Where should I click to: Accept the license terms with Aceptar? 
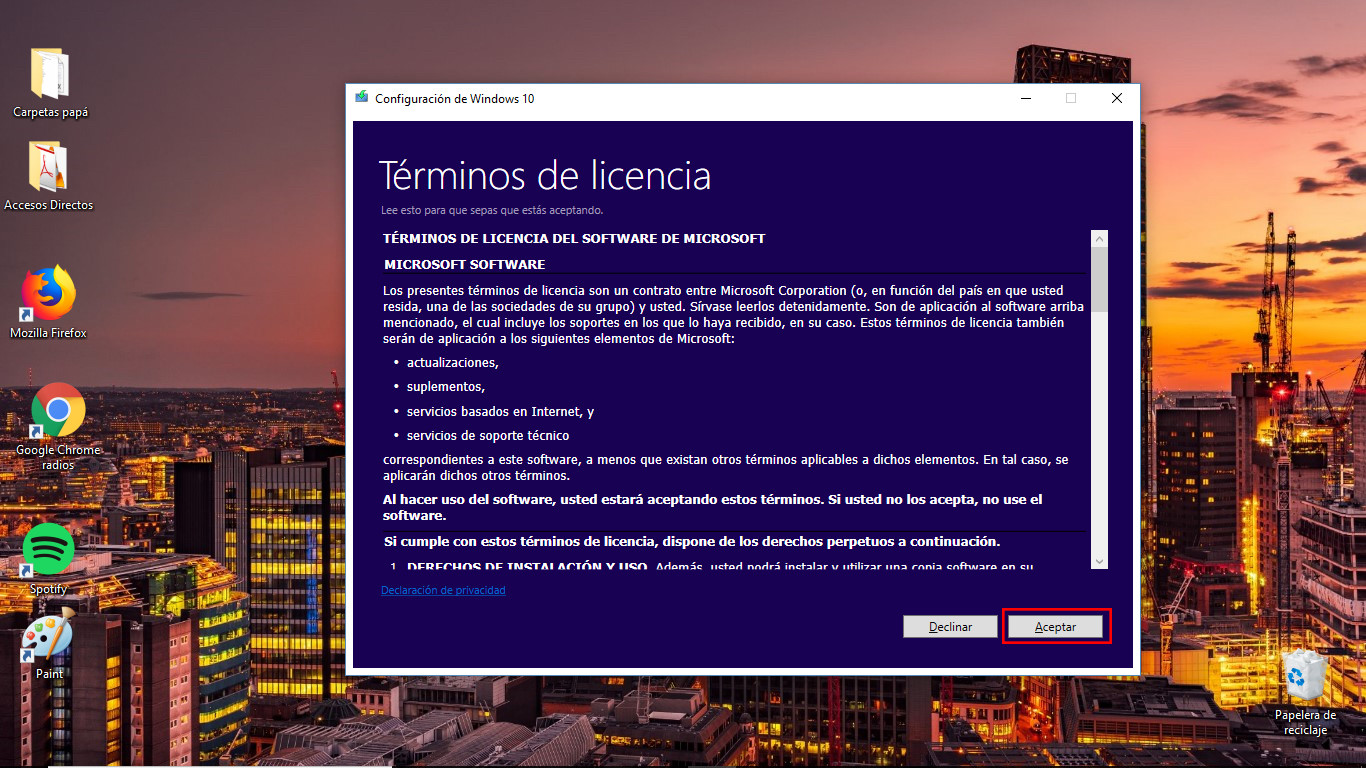tap(1055, 626)
